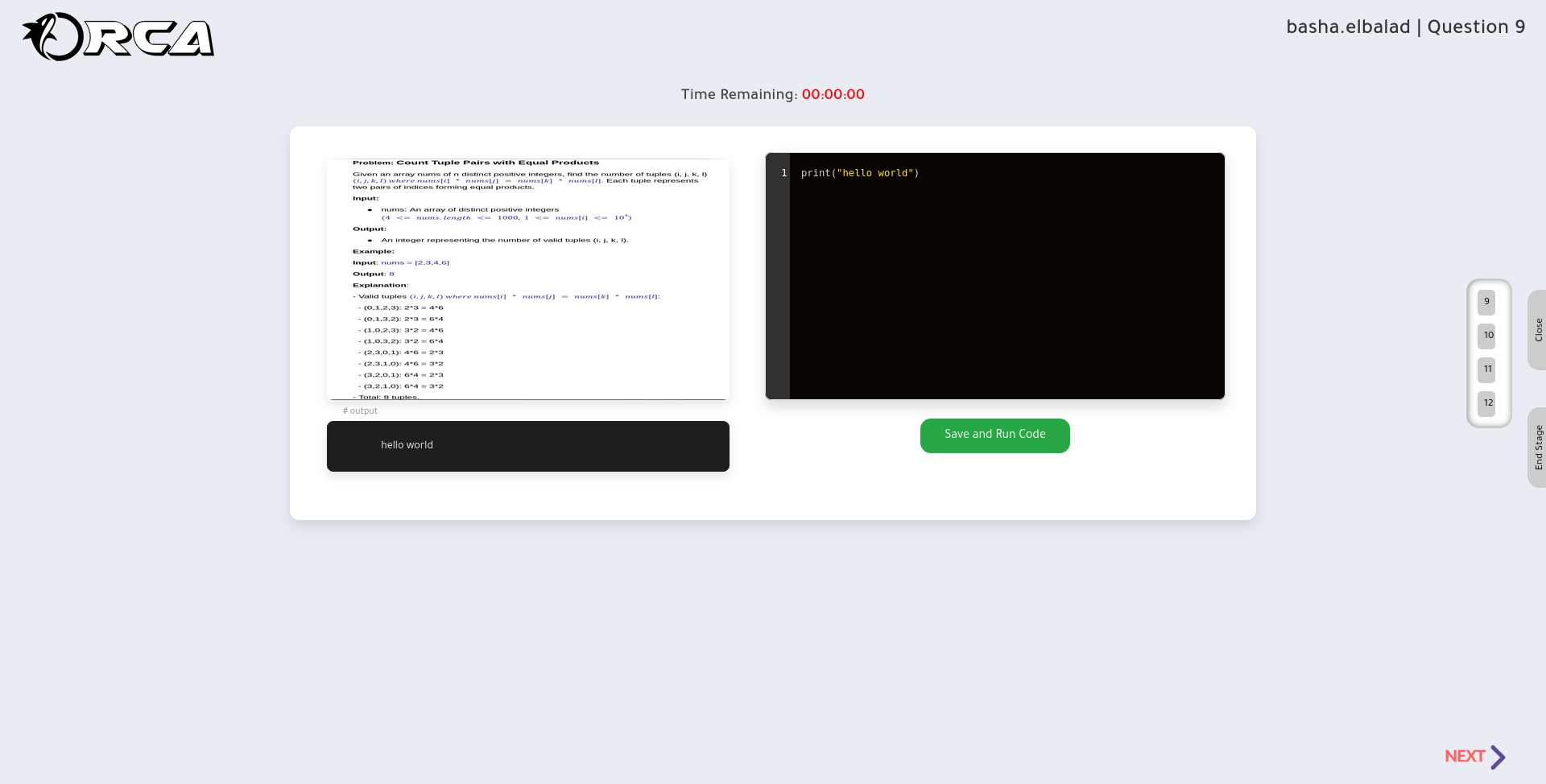Click the print hello world code line

click(860, 173)
